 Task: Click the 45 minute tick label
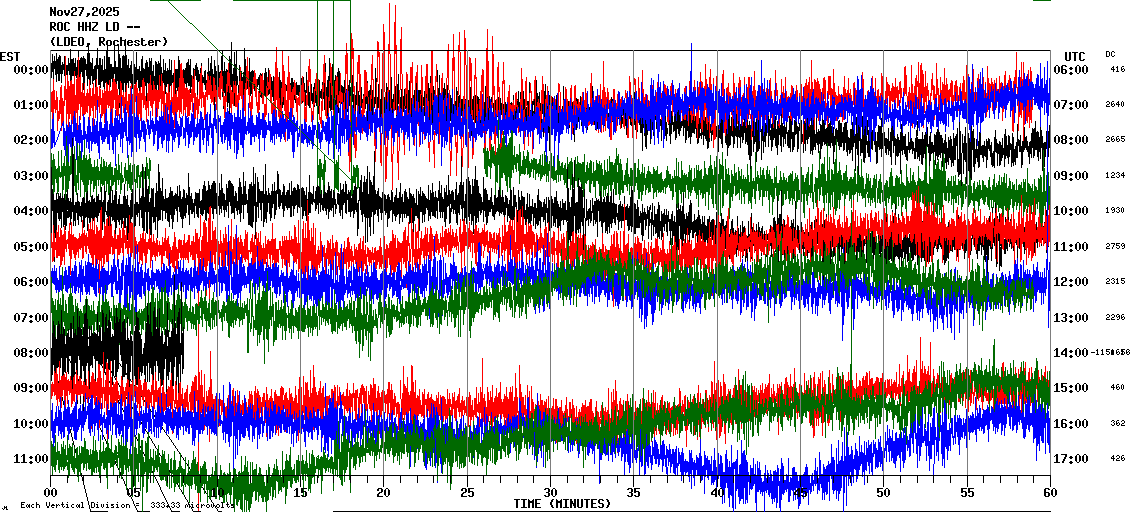pyautogui.click(x=800, y=493)
